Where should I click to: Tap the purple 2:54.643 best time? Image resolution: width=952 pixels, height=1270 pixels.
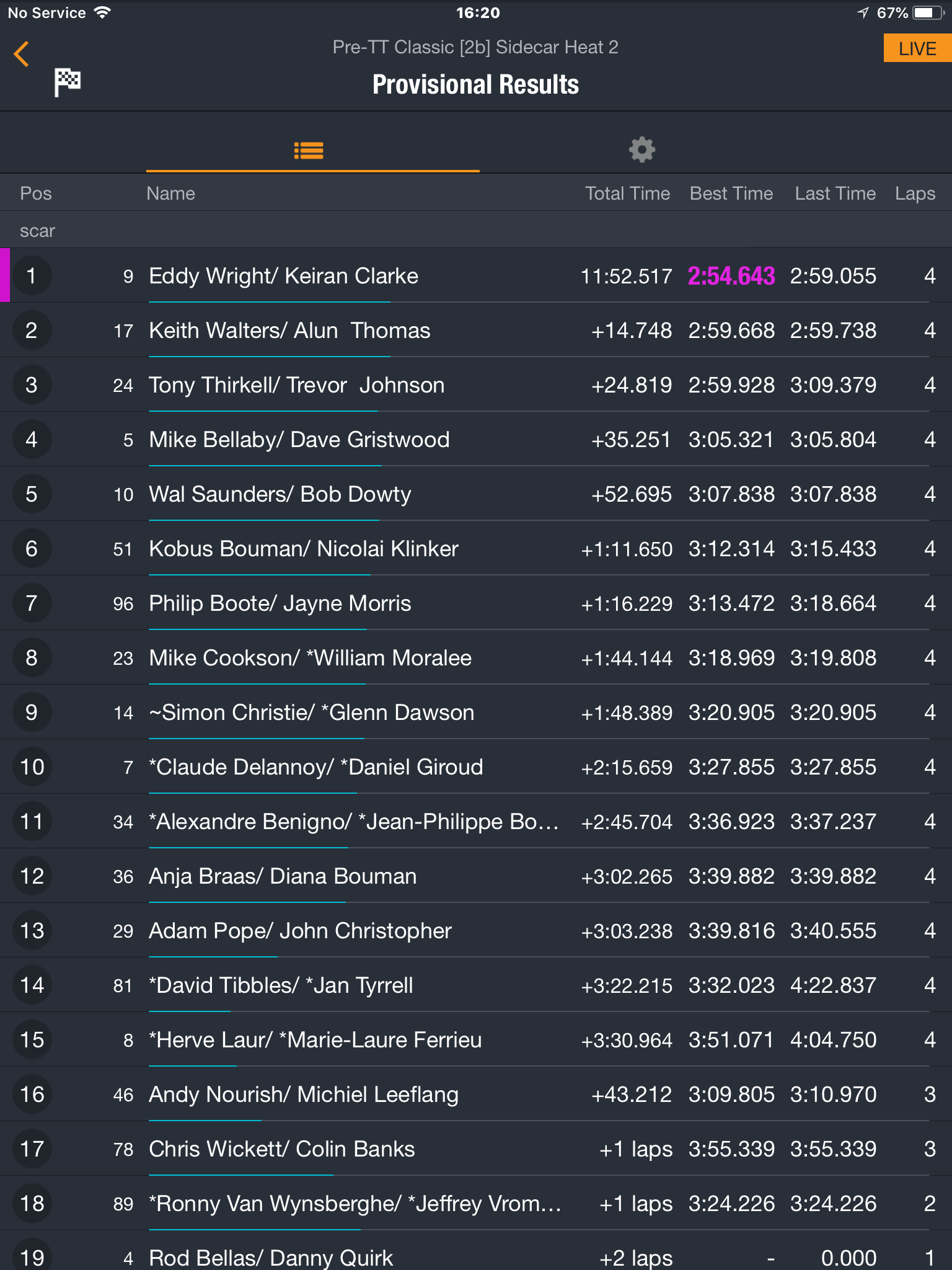click(x=731, y=276)
